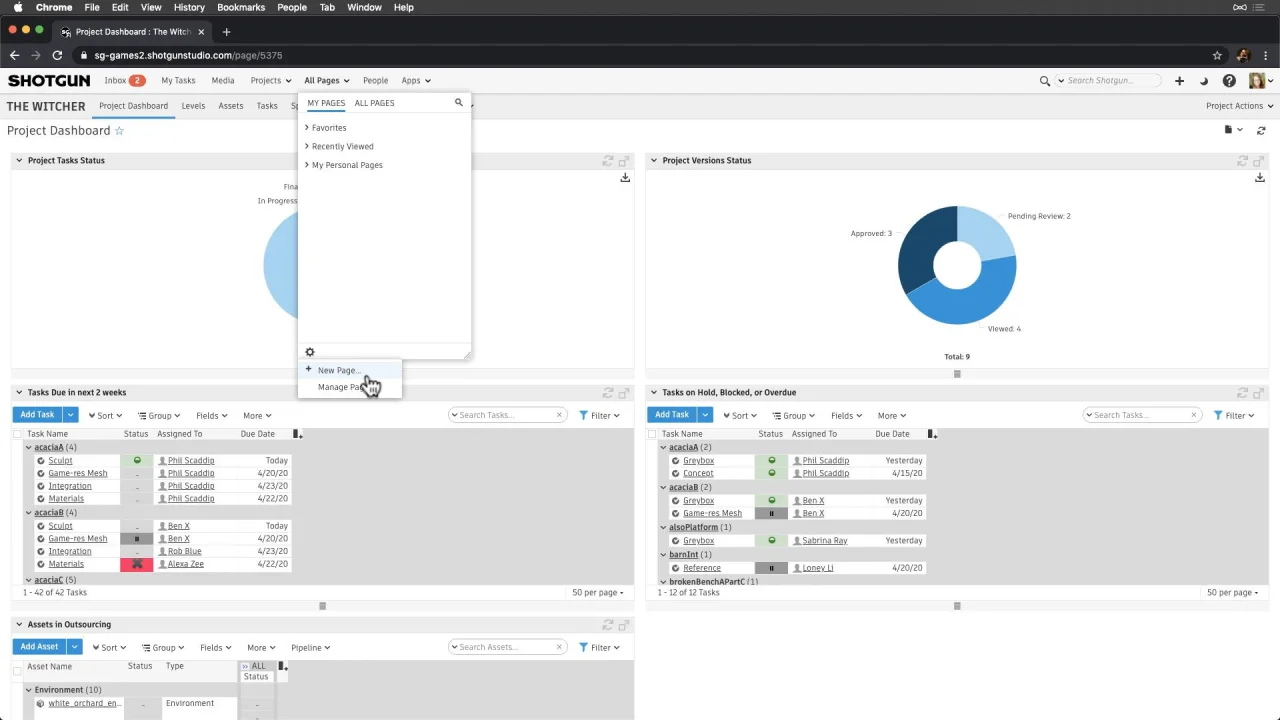Click Add Task in Tasks on Hold widget
Screen dimensions: 1280x720
(x=671, y=415)
